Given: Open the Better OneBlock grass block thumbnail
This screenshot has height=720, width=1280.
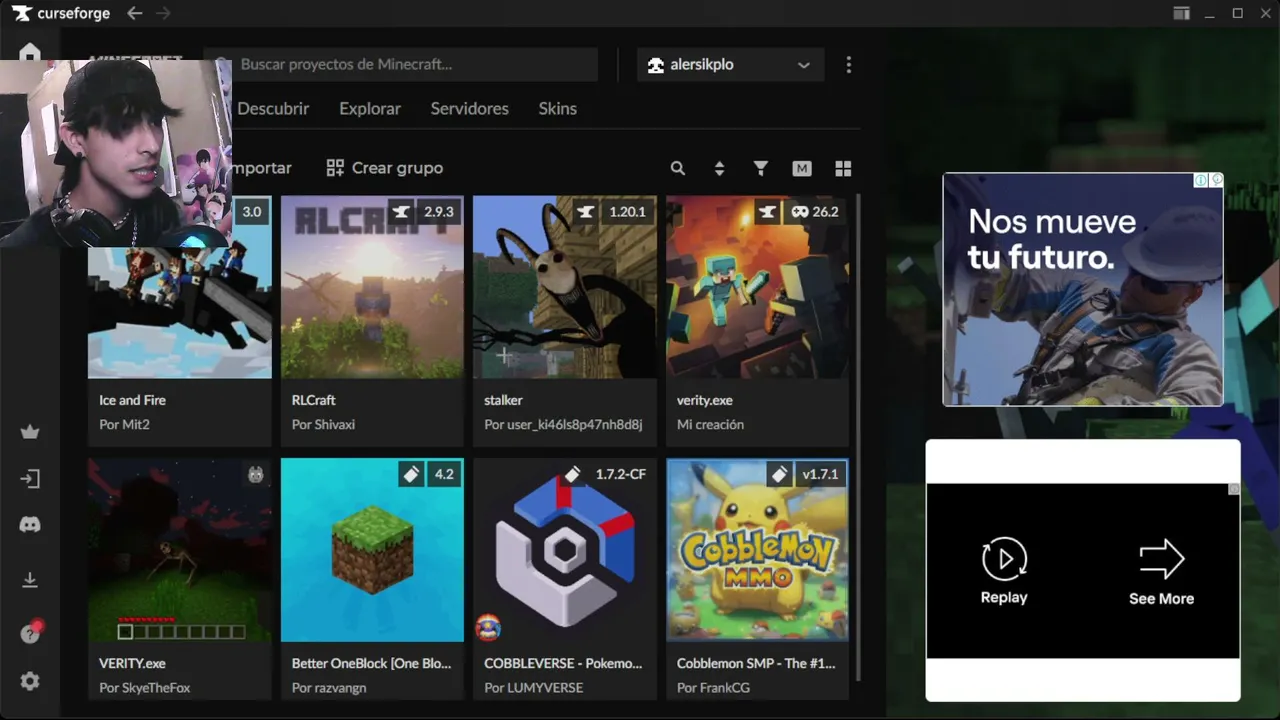Looking at the screenshot, I should pyautogui.click(x=372, y=550).
